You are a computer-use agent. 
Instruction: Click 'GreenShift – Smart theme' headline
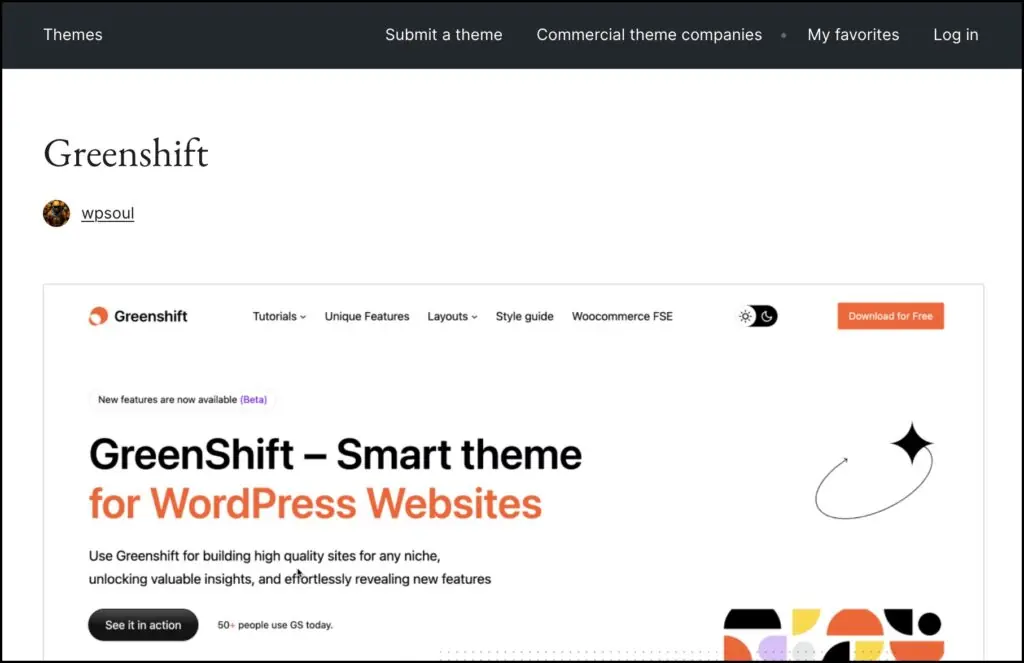pyautogui.click(x=335, y=455)
